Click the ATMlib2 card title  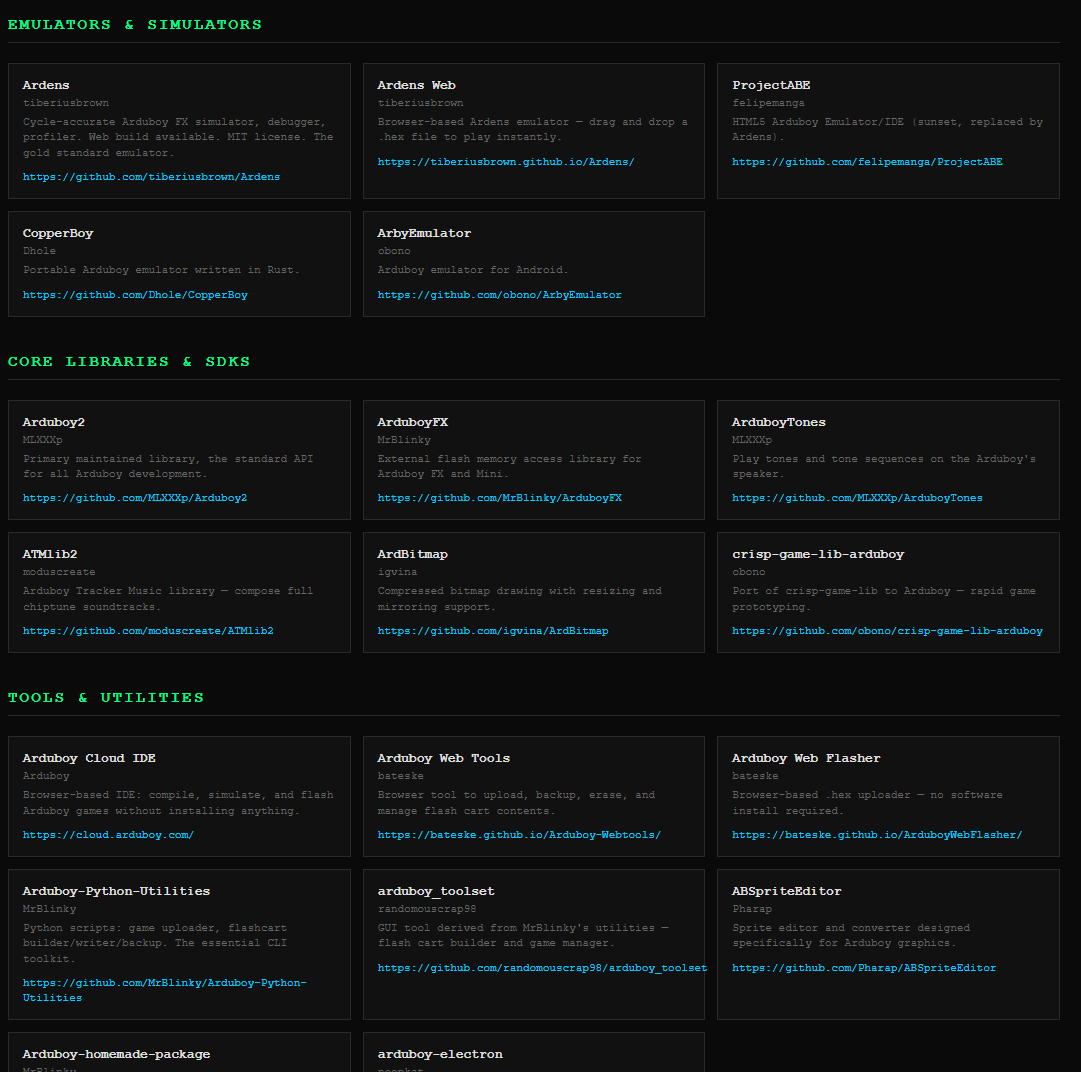click(50, 554)
